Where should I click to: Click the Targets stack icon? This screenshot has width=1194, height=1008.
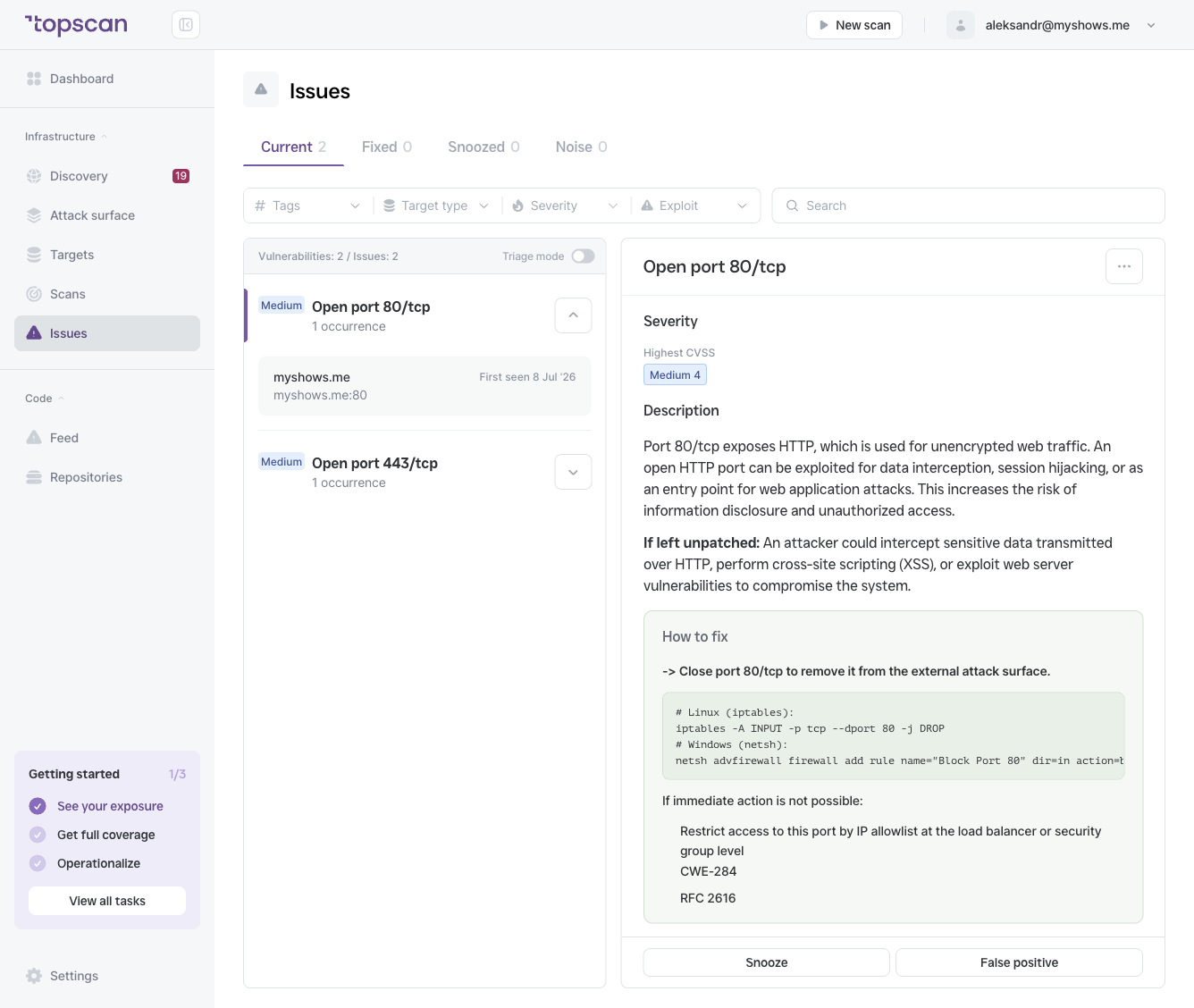point(34,255)
